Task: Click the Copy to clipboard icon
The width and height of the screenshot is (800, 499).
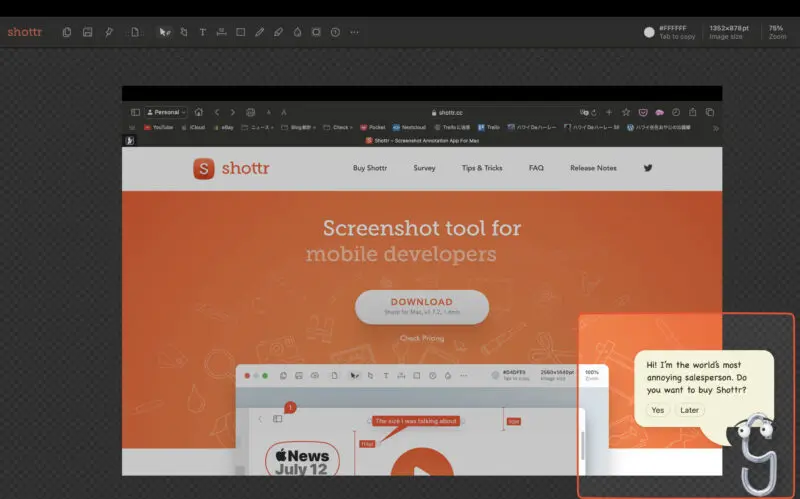Action: [67, 32]
